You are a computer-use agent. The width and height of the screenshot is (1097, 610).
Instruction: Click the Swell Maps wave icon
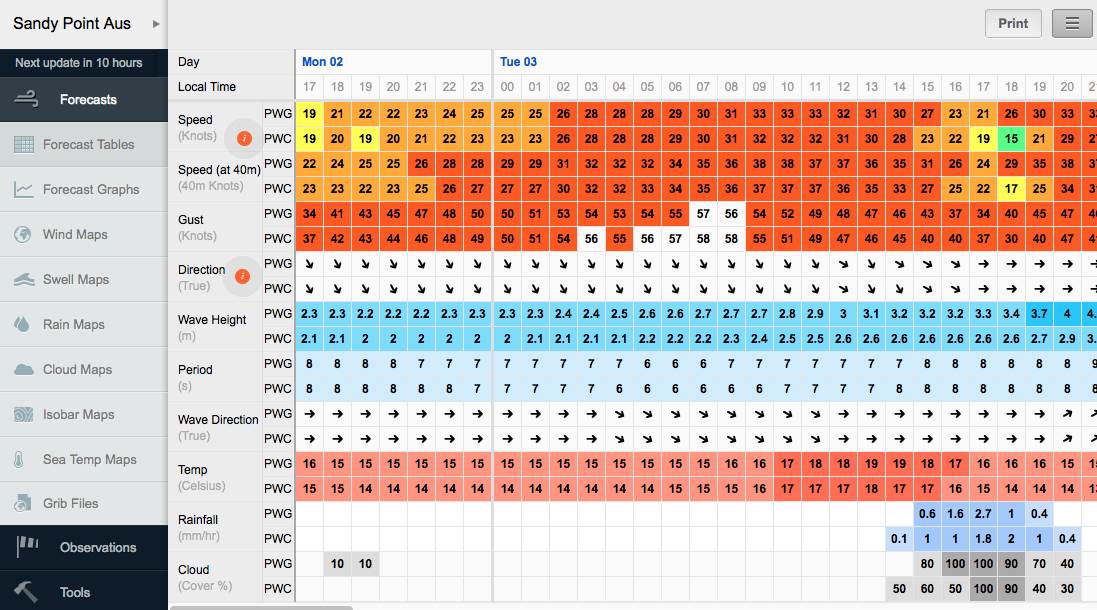(x=24, y=280)
